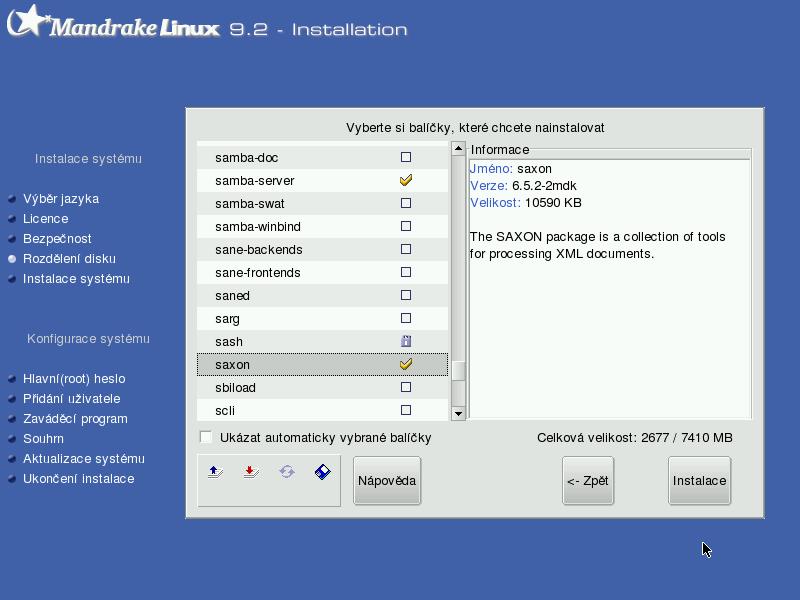Click the blue up-arrow tree icon
Image resolution: width=800 pixels, height=600 pixels.
[215, 472]
